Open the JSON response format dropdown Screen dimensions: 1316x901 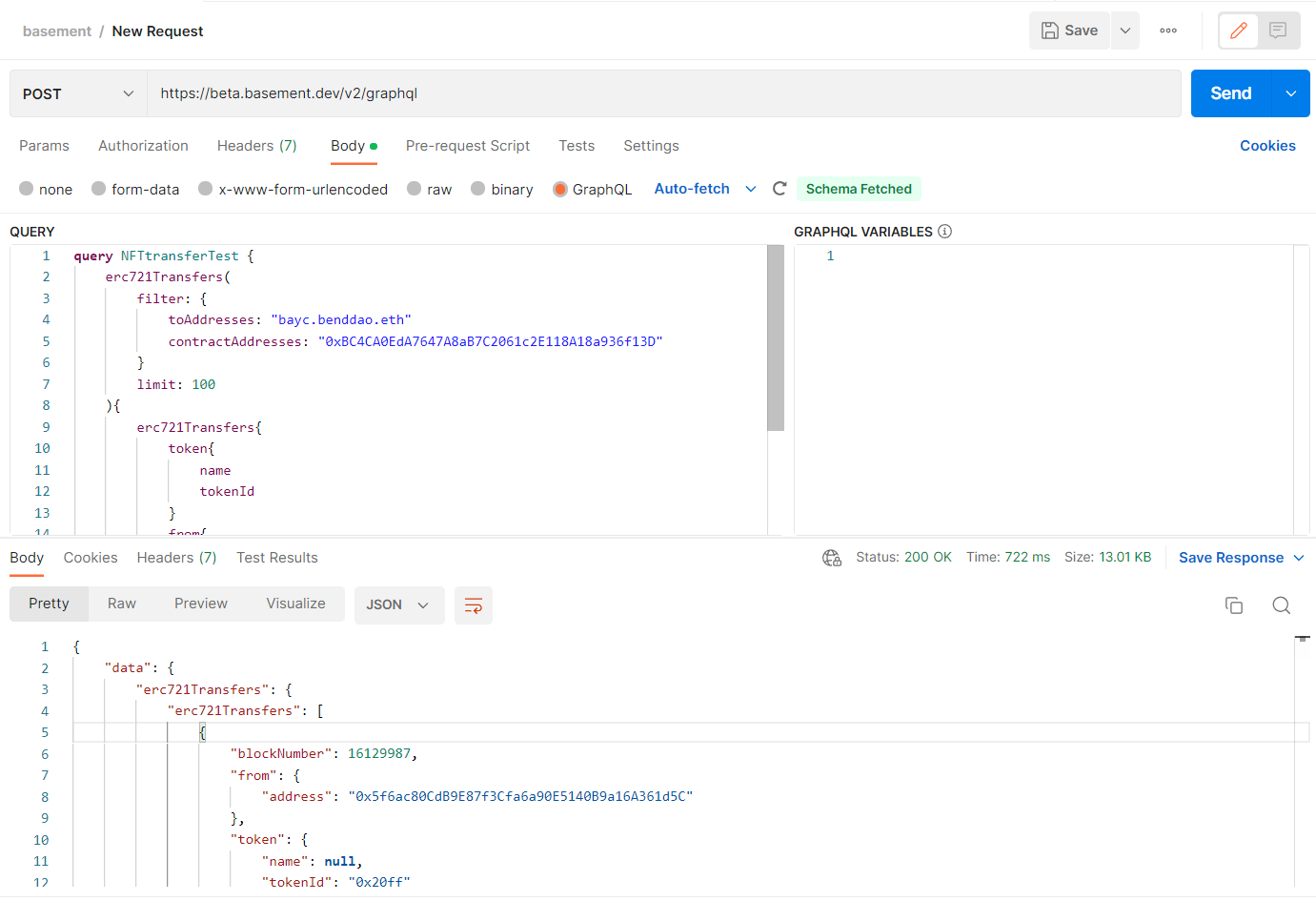[x=399, y=604]
